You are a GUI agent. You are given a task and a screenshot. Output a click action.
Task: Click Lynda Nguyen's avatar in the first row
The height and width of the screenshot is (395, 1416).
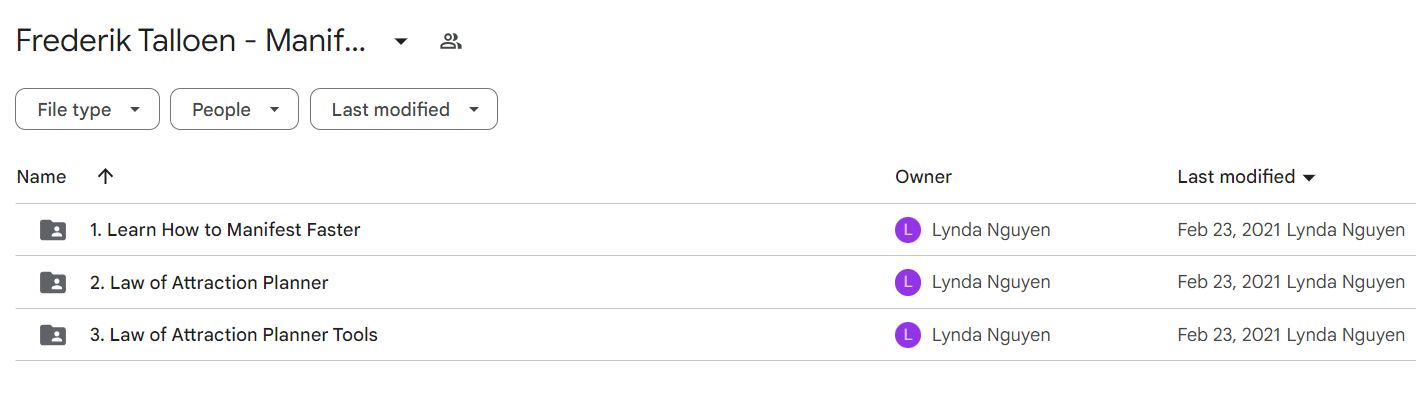click(907, 230)
